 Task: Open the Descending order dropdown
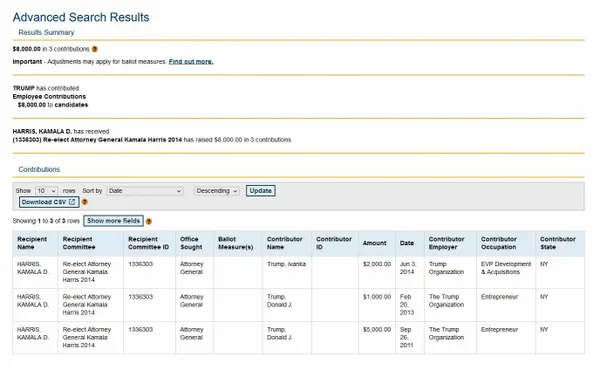[x=217, y=191]
